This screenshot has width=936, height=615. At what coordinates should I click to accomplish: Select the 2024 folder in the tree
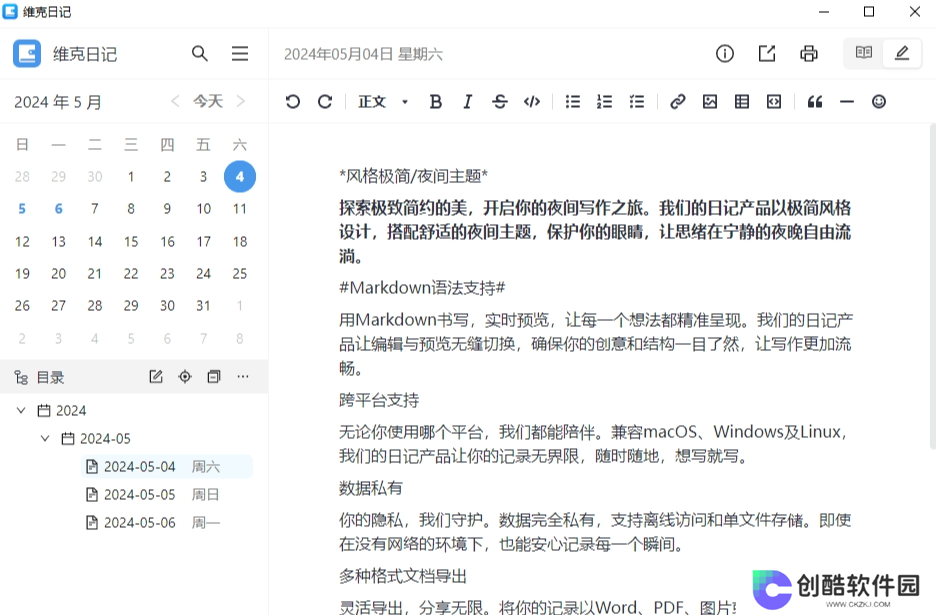[x=62, y=410]
